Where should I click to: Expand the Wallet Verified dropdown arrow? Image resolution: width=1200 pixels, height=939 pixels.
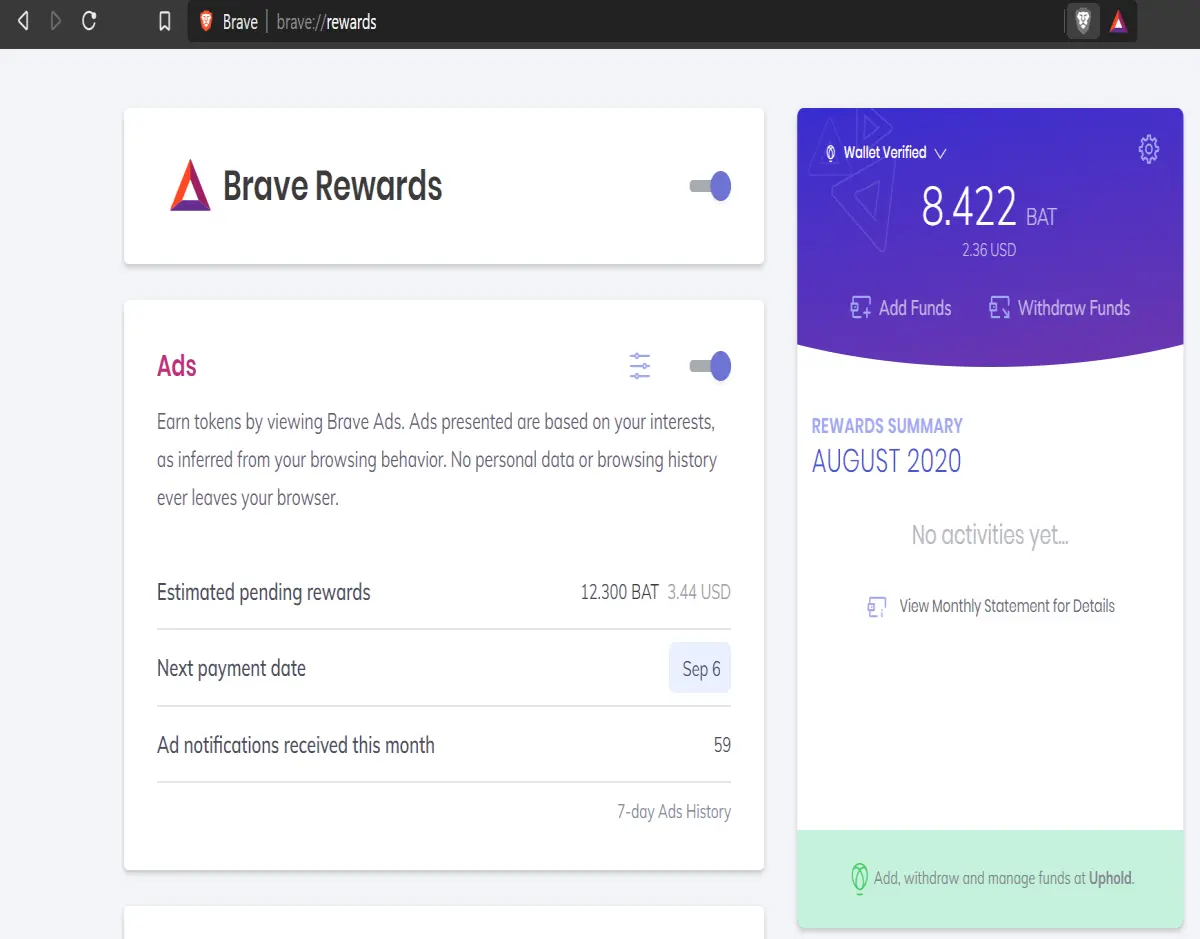pyautogui.click(x=940, y=154)
